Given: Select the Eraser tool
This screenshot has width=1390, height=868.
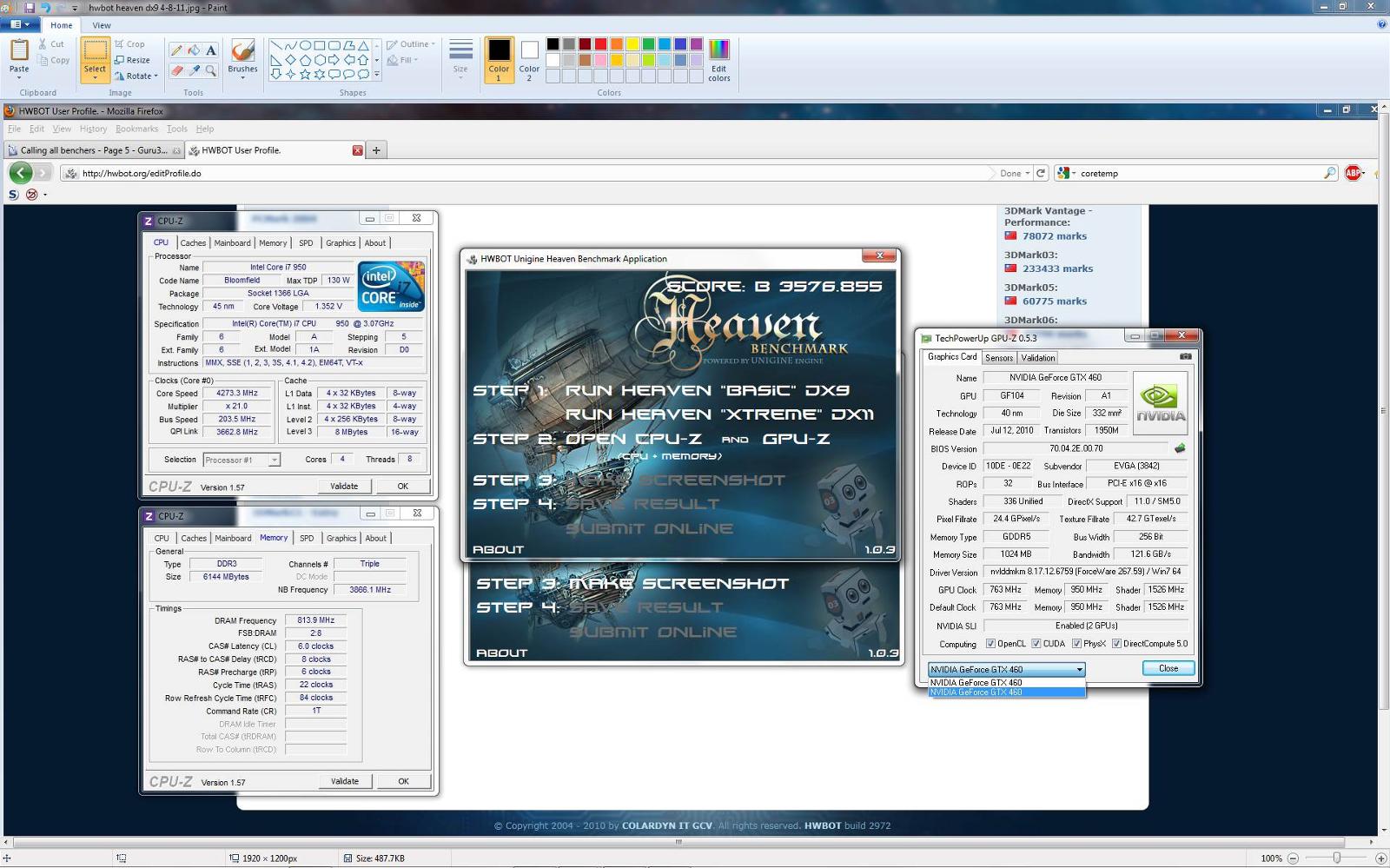Looking at the screenshot, I should (177, 70).
